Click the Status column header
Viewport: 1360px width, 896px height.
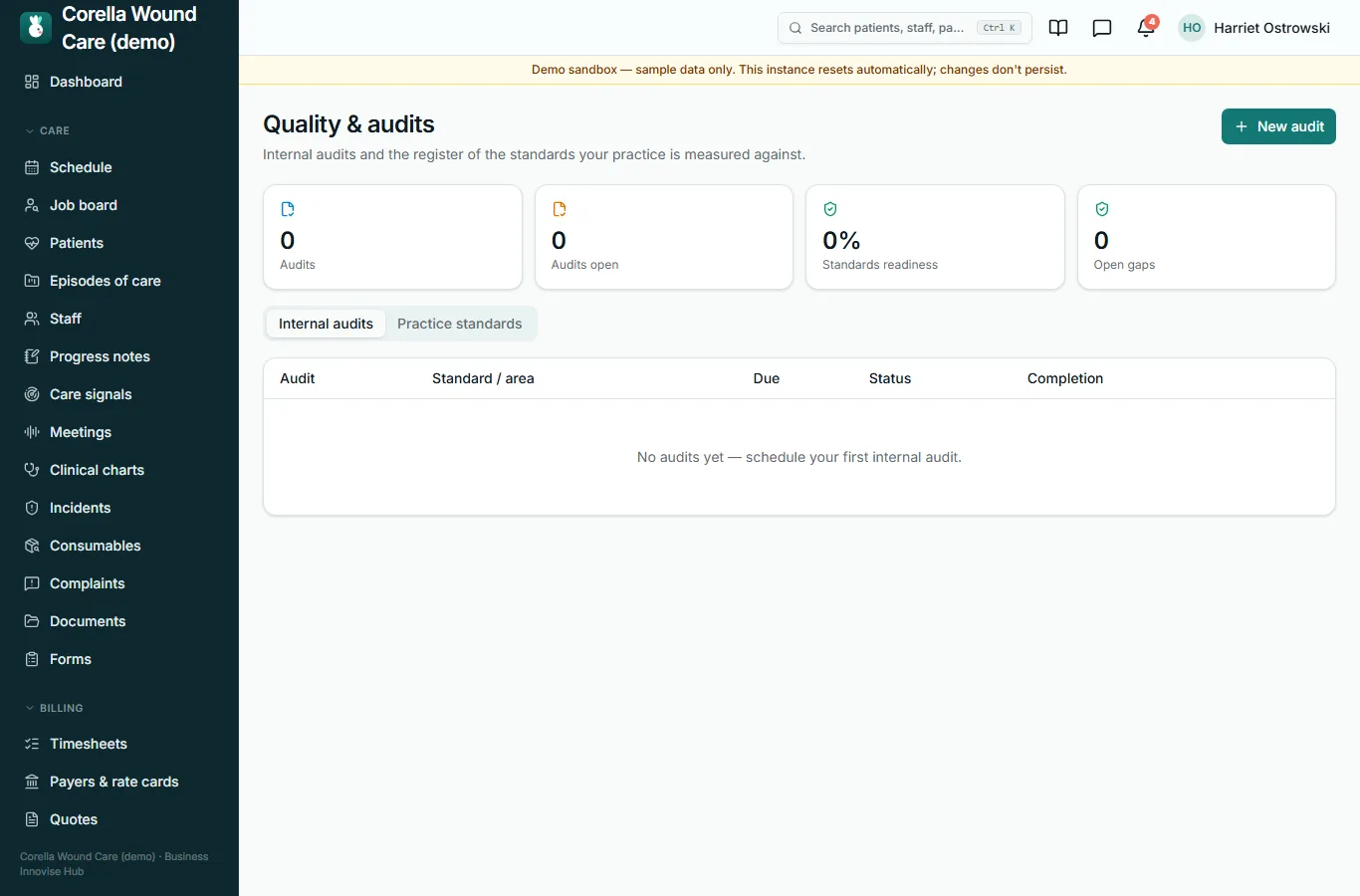[x=890, y=378]
